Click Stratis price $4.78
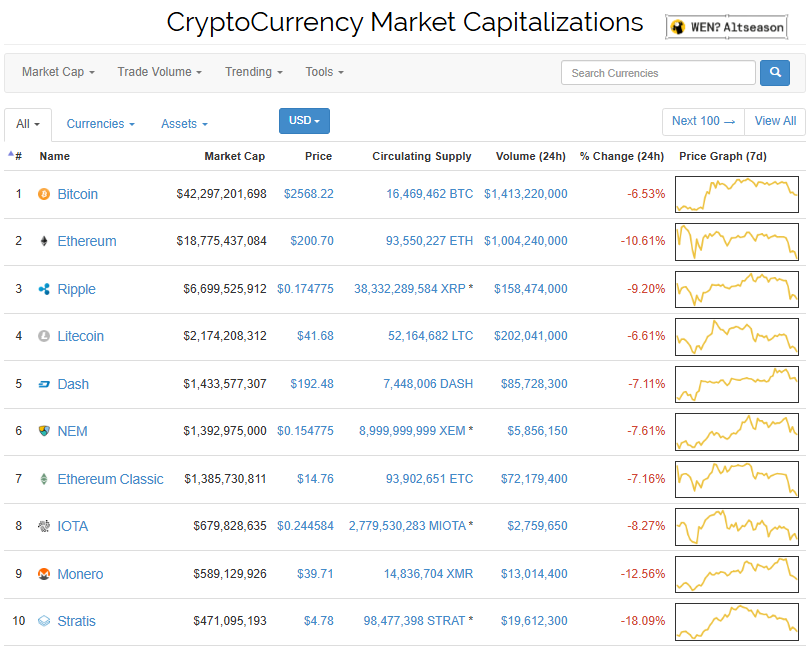The image size is (809, 650). (x=318, y=621)
